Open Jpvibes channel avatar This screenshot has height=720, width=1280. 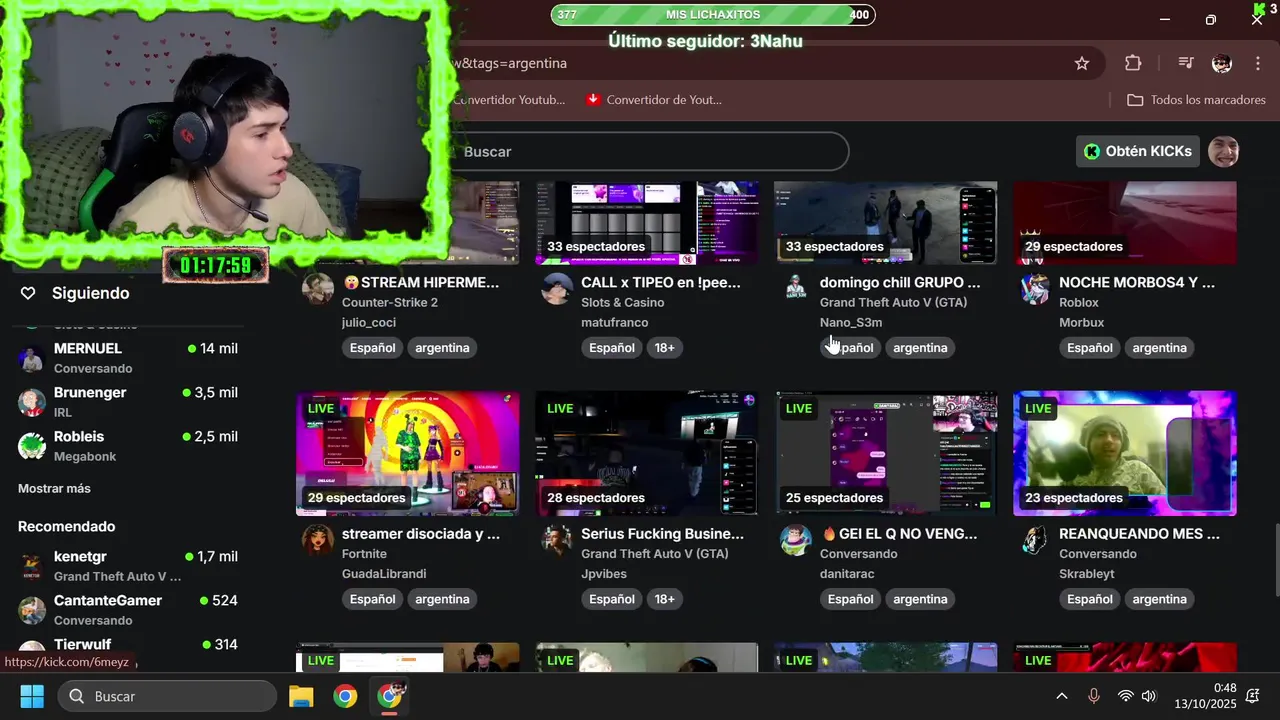(x=557, y=540)
